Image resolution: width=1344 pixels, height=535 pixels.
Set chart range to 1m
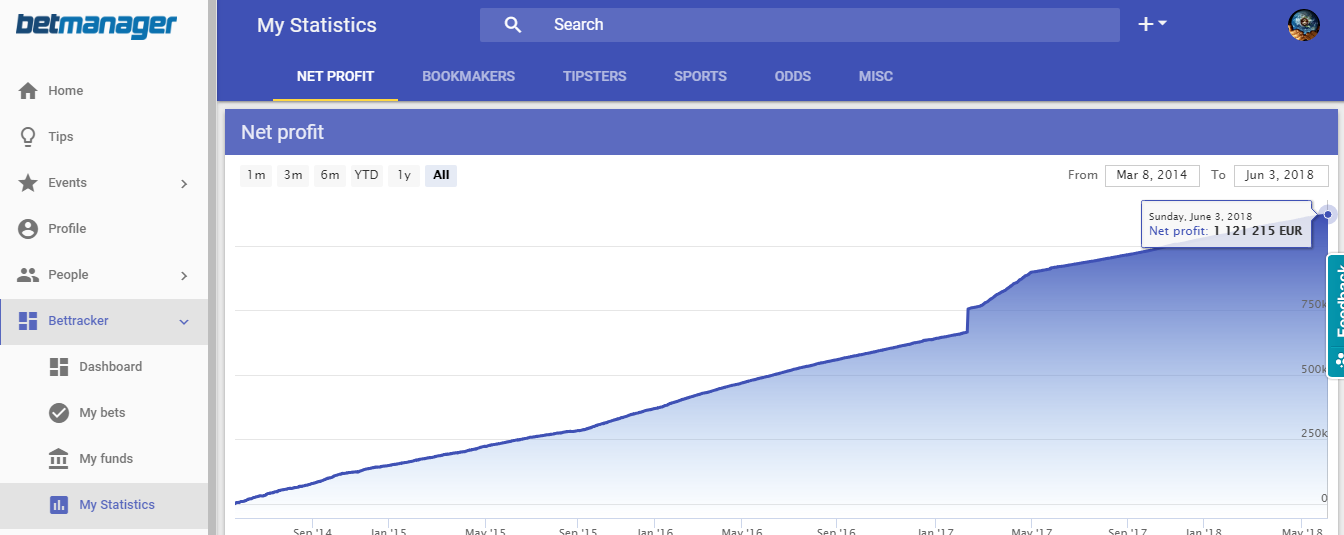pos(256,175)
